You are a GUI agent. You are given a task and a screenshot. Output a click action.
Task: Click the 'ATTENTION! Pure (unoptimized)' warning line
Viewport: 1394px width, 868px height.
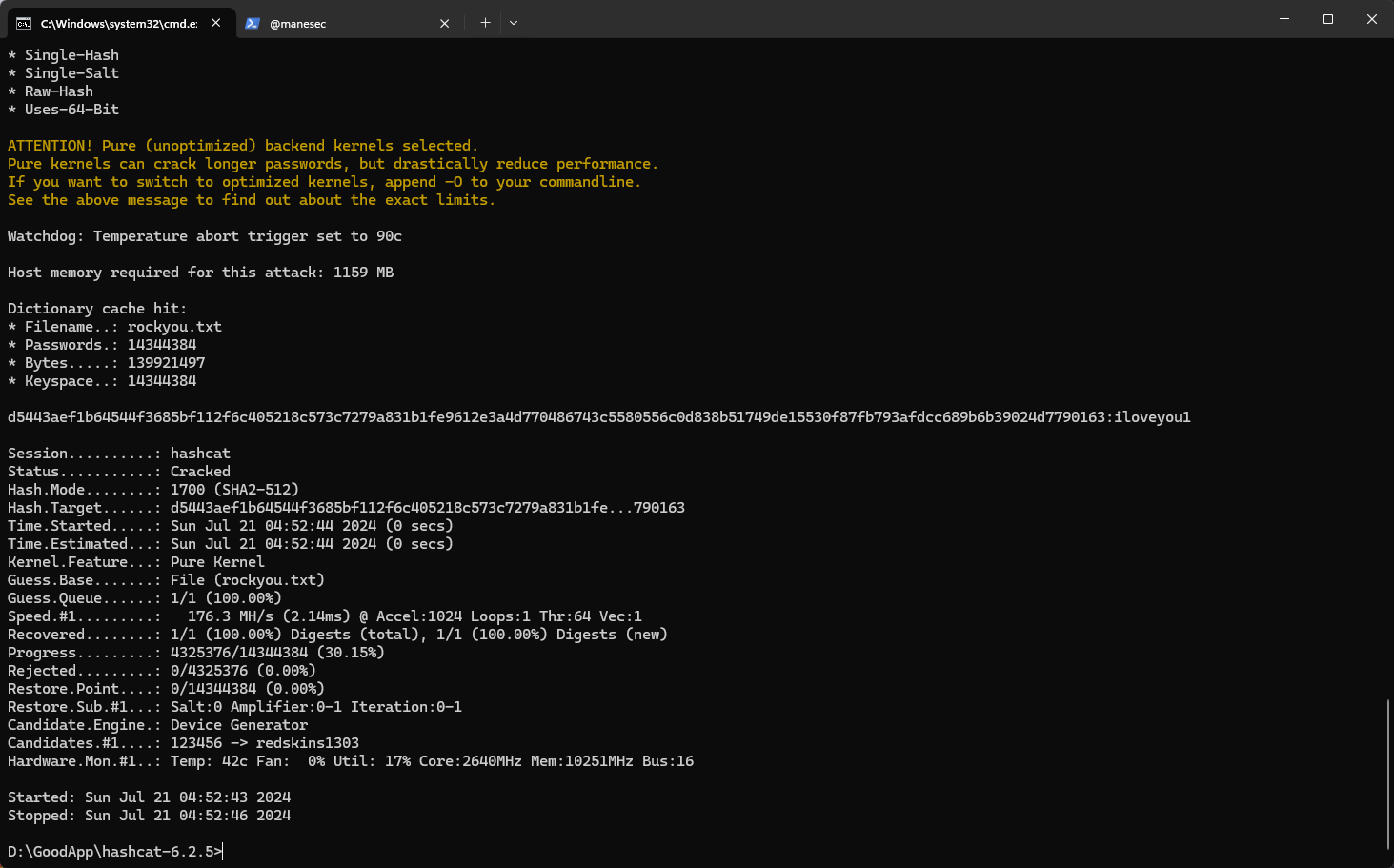point(243,146)
